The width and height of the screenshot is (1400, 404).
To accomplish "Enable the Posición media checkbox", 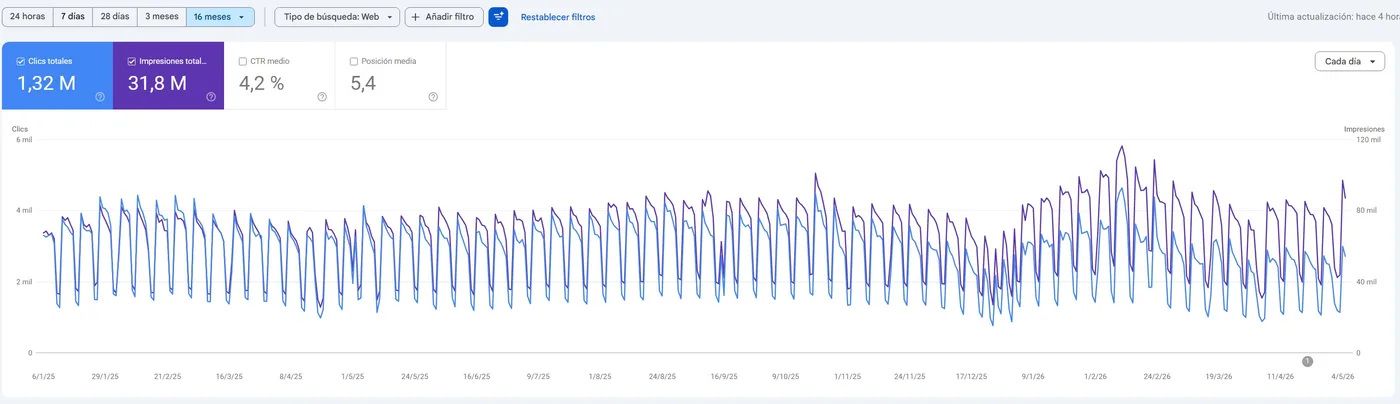I will pos(354,61).
